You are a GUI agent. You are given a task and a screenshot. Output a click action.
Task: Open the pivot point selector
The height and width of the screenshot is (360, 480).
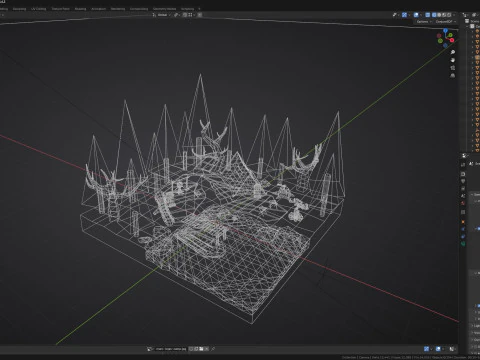(176, 15)
